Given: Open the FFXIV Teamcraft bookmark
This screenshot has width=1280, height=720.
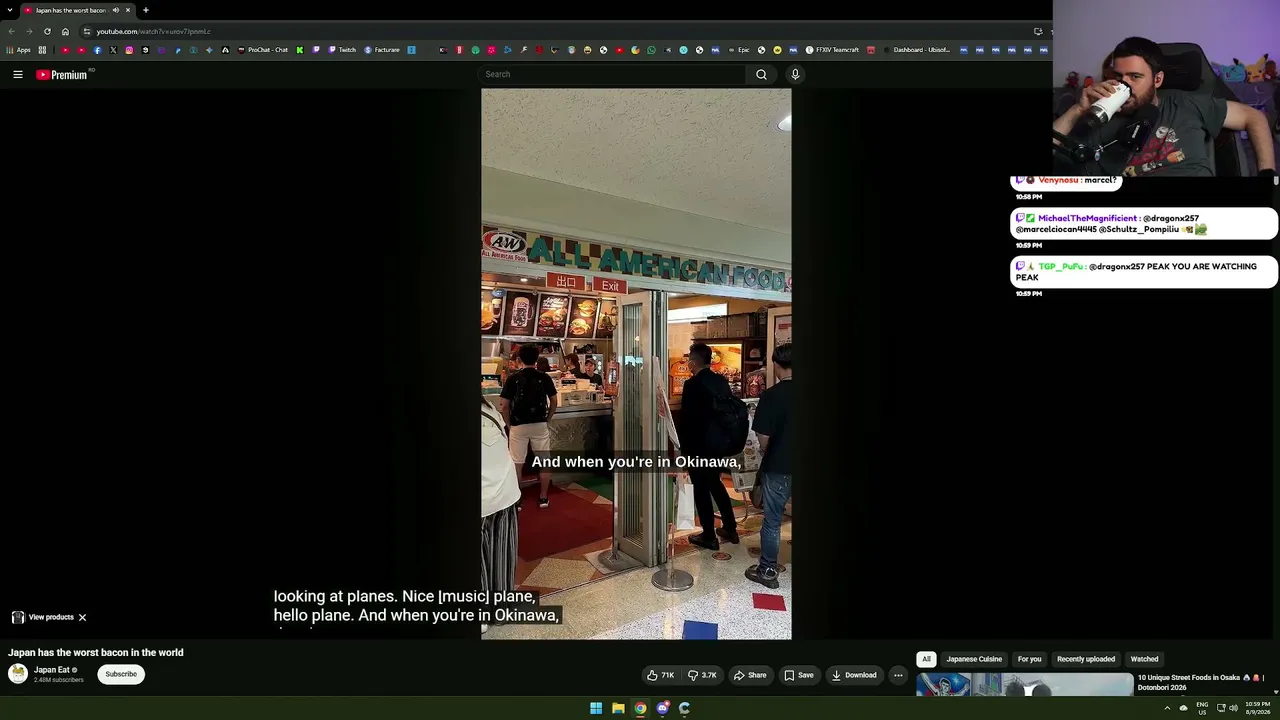Looking at the screenshot, I should coord(832,50).
